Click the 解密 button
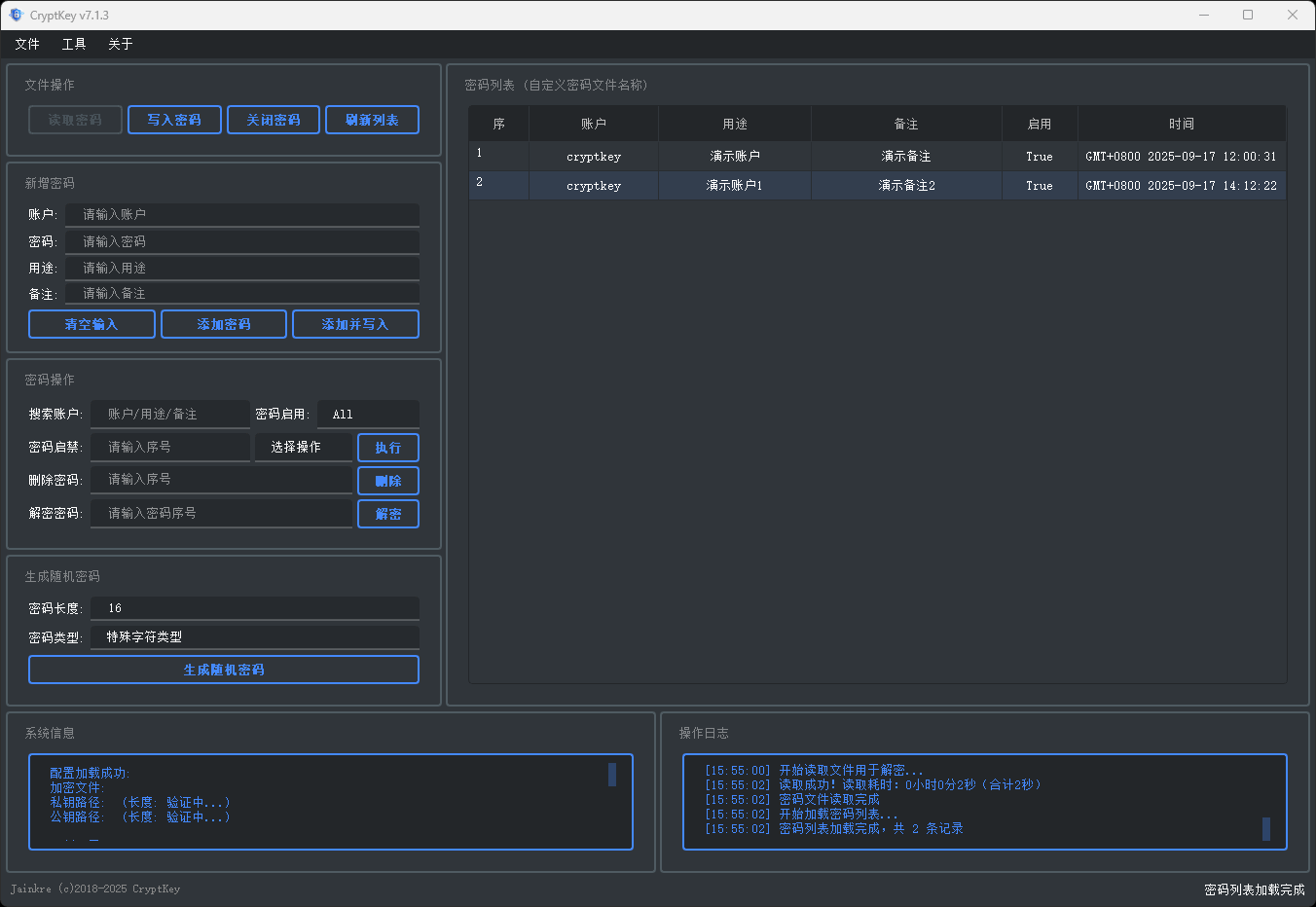Viewport: 1316px width, 907px height. click(388, 514)
